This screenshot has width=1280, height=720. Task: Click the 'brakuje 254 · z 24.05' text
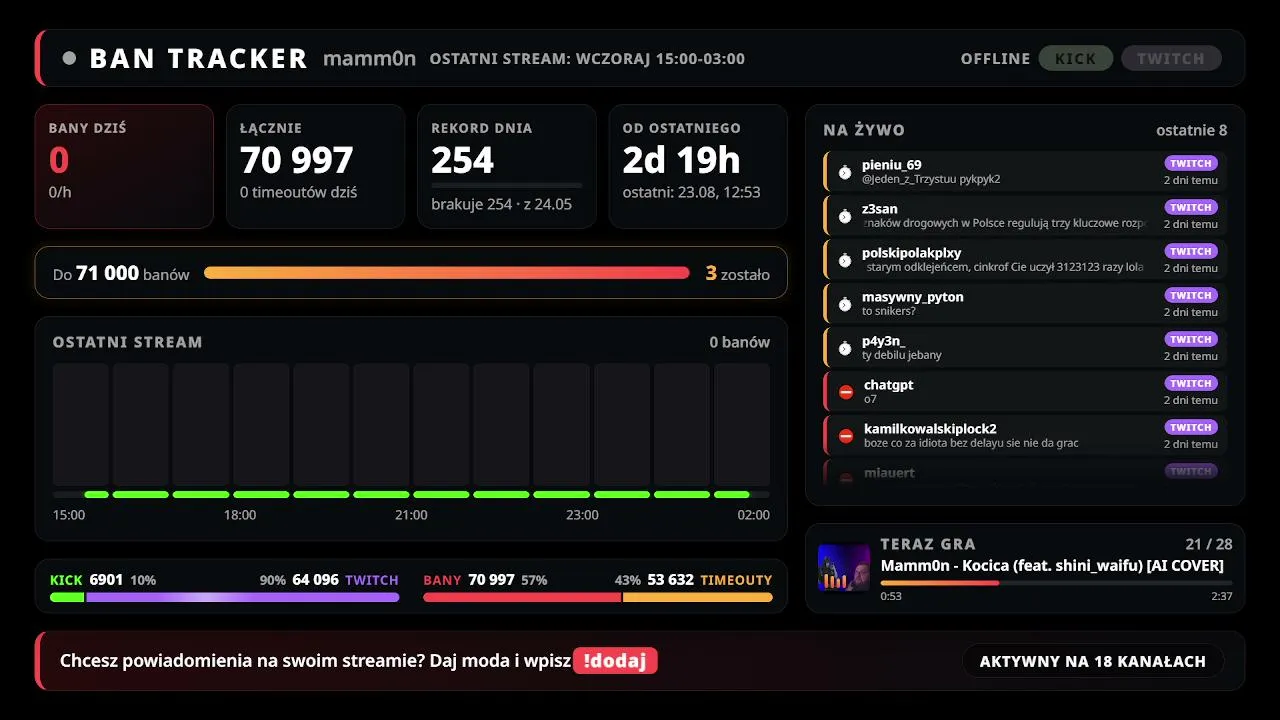click(501, 204)
